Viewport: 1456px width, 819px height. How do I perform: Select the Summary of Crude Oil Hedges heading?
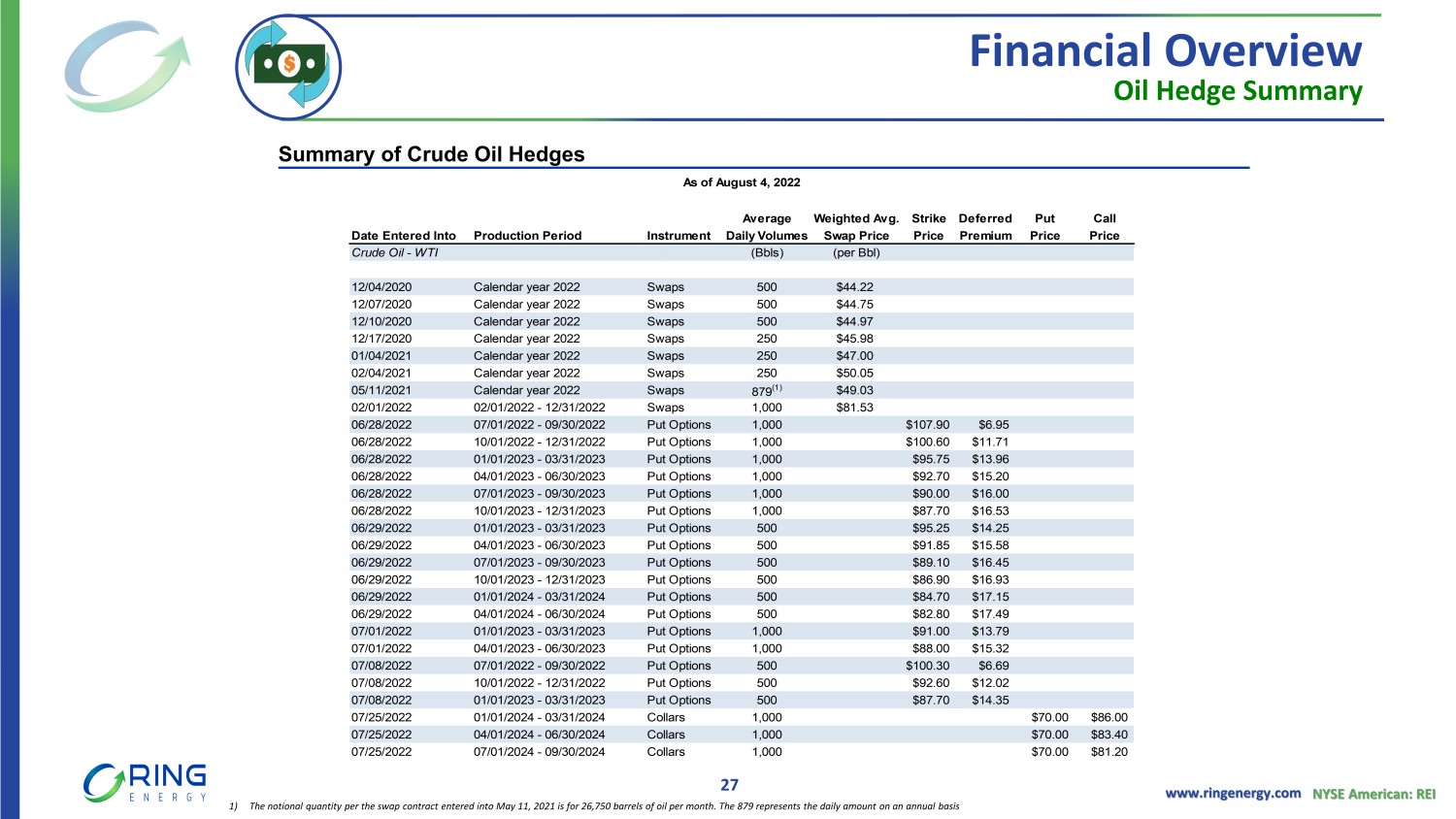pyautogui.click(x=431, y=154)
